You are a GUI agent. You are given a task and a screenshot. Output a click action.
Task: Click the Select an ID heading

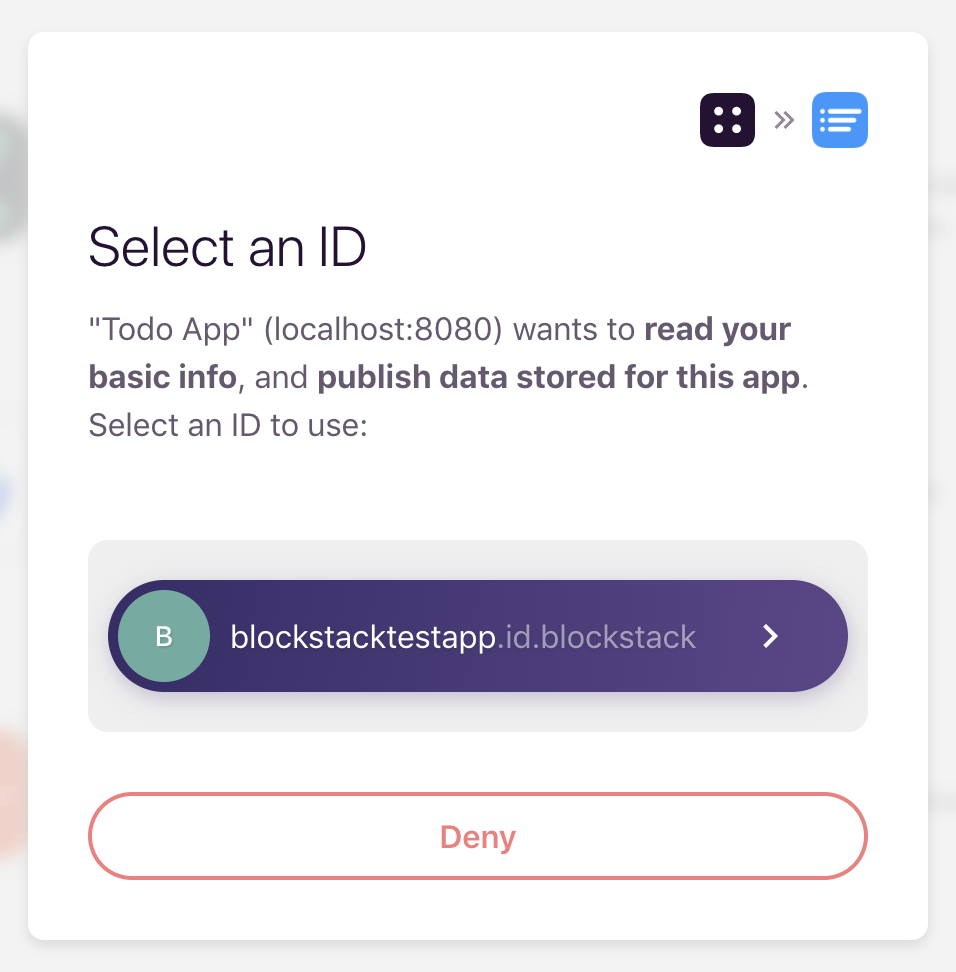click(x=228, y=247)
